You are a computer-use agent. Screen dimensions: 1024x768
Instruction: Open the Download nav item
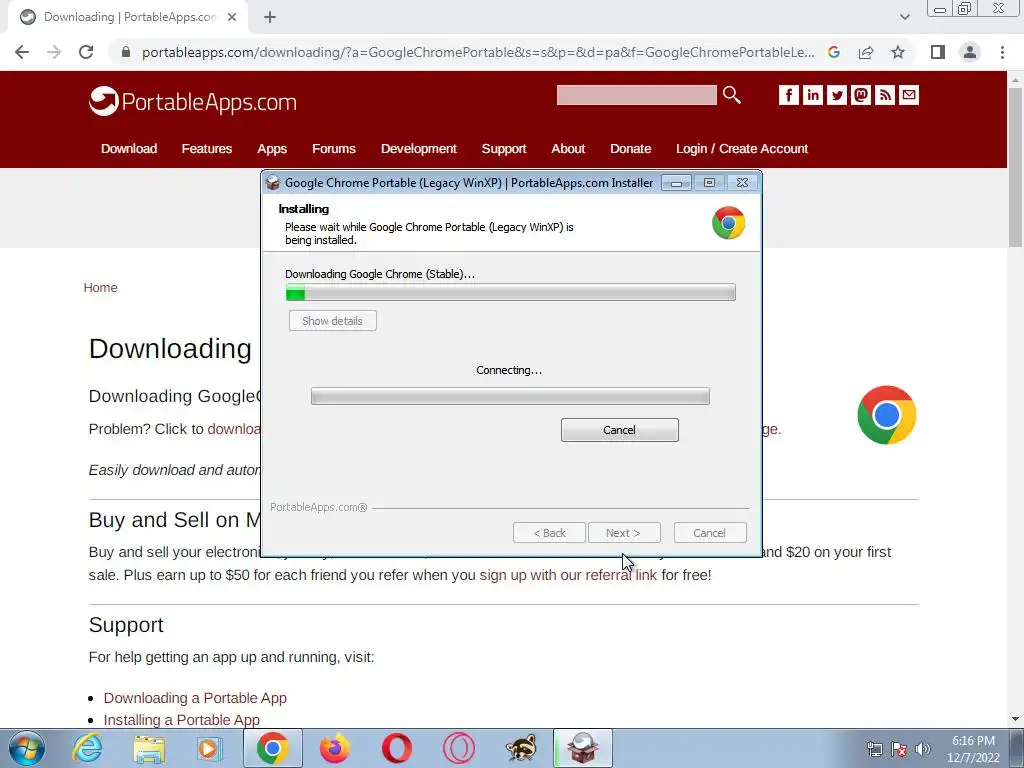[129, 149]
